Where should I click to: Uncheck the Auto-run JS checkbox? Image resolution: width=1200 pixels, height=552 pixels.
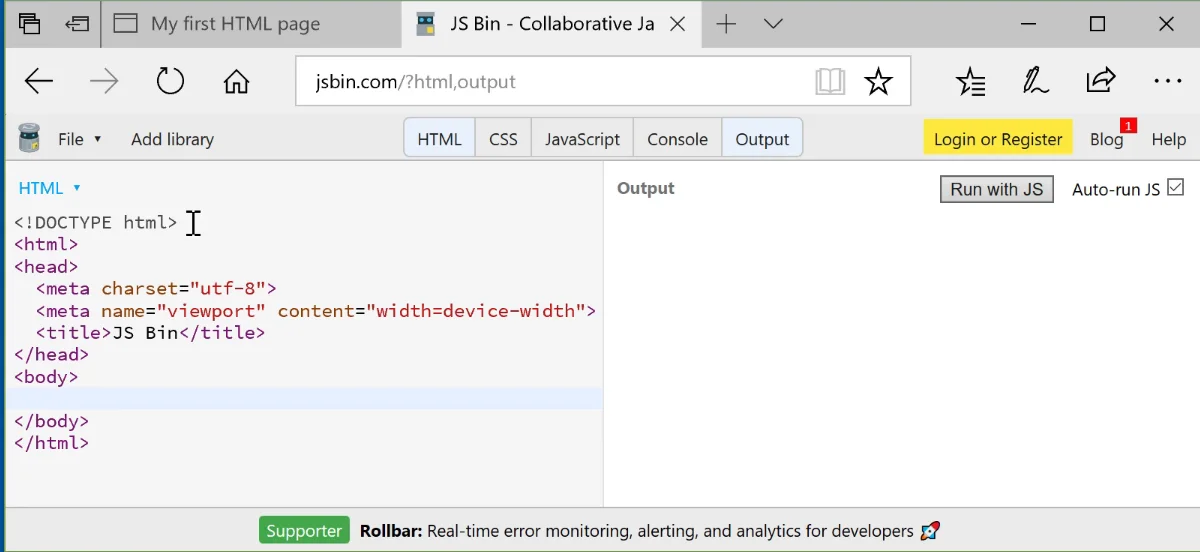(1175, 187)
